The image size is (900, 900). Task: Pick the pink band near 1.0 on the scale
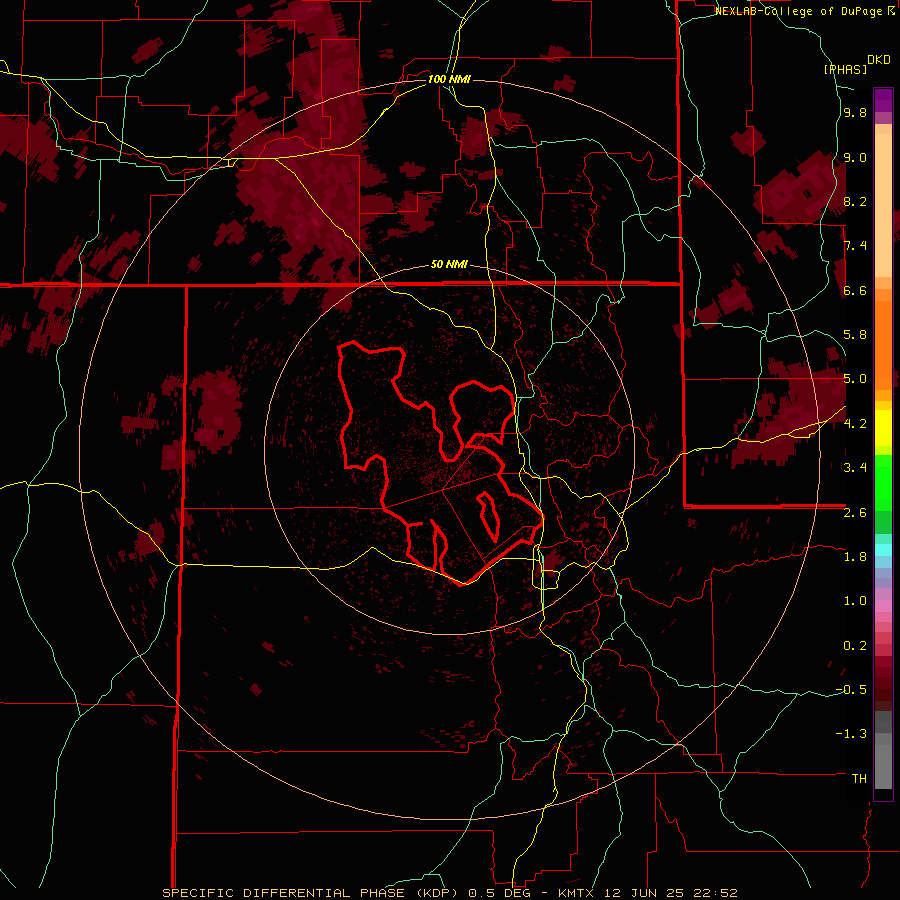pyautogui.click(x=883, y=606)
